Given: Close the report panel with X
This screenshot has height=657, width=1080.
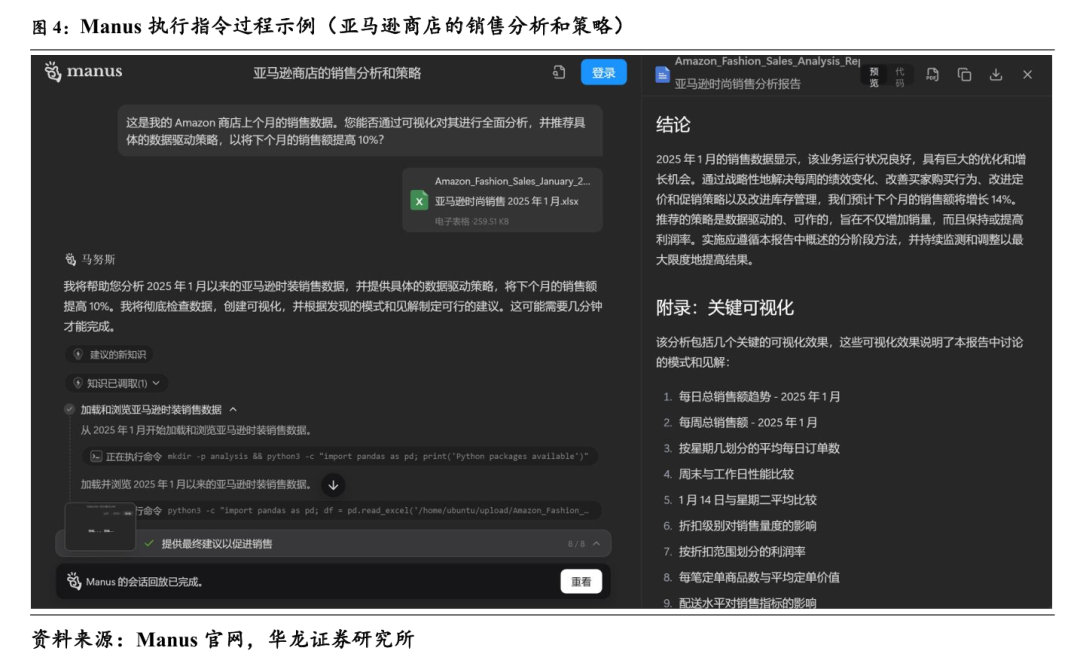Looking at the screenshot, I should coord(1027,74).
